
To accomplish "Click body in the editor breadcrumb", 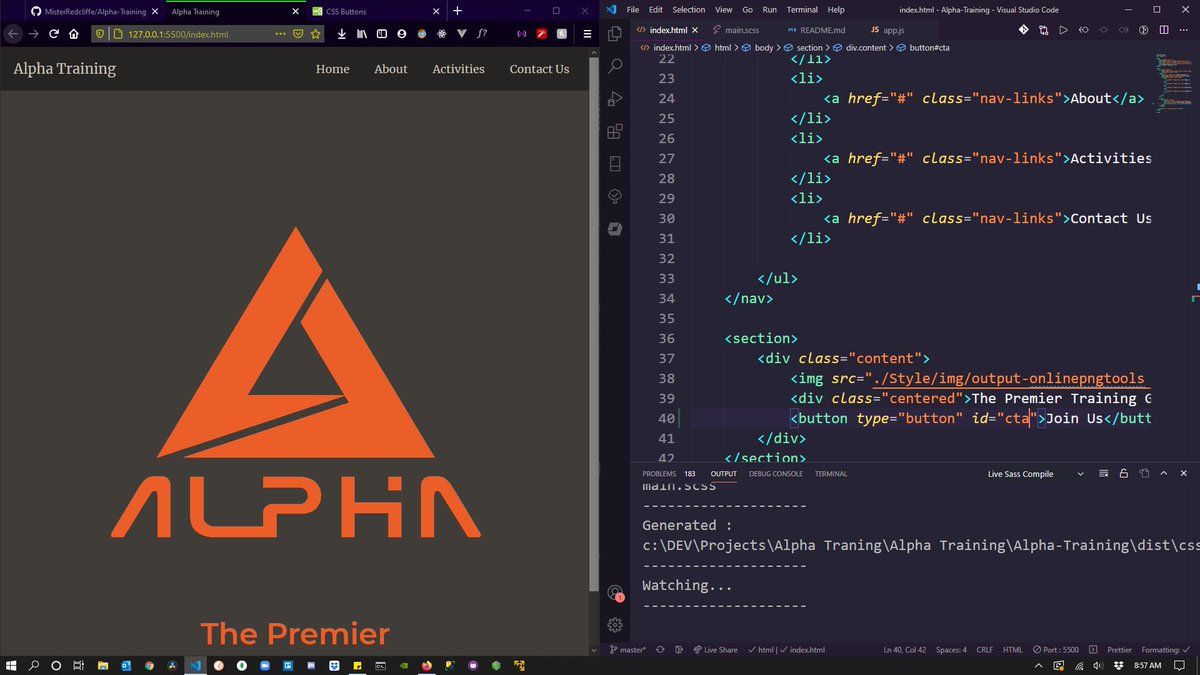I will (x=764, y=47).
